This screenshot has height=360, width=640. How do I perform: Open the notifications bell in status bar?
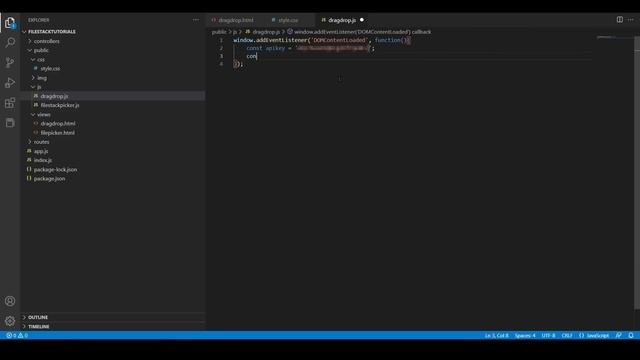tap(631, 335)
